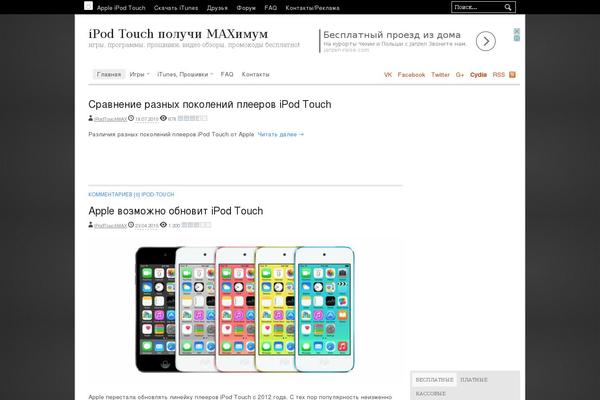This screenshot has width=600, height=400.
Task: Click date clock icon under Apple возможно article
Action: point(131,225)
